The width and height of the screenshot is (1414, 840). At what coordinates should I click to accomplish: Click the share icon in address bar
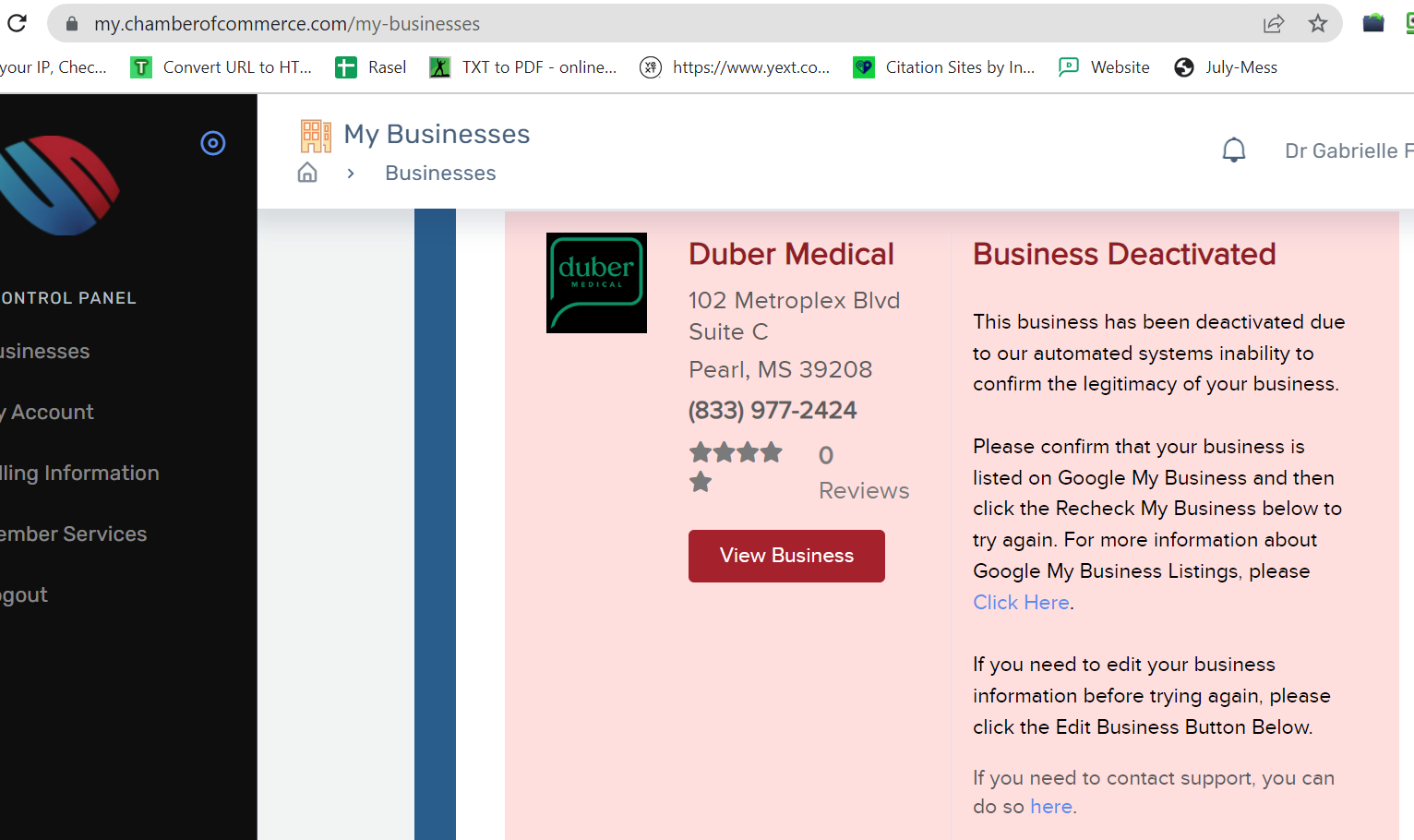pos(1274,24)
